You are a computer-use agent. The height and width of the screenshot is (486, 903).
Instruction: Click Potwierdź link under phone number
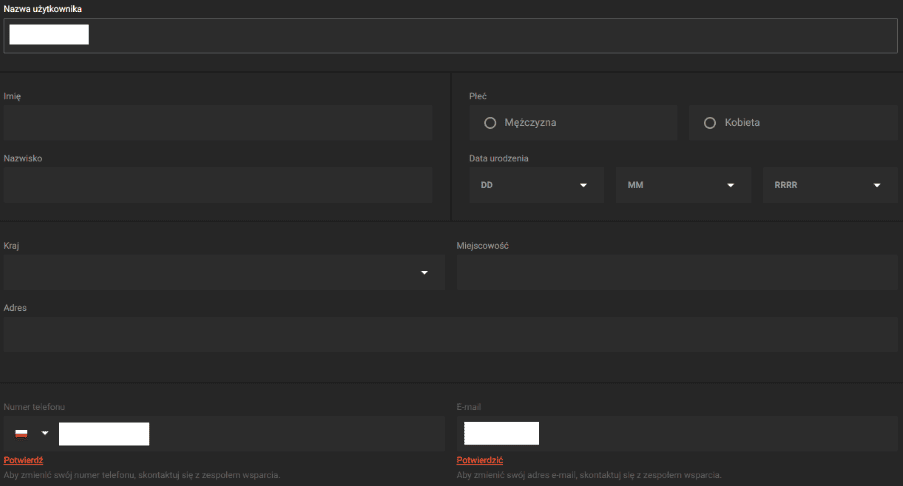click(x=23, y=460)
